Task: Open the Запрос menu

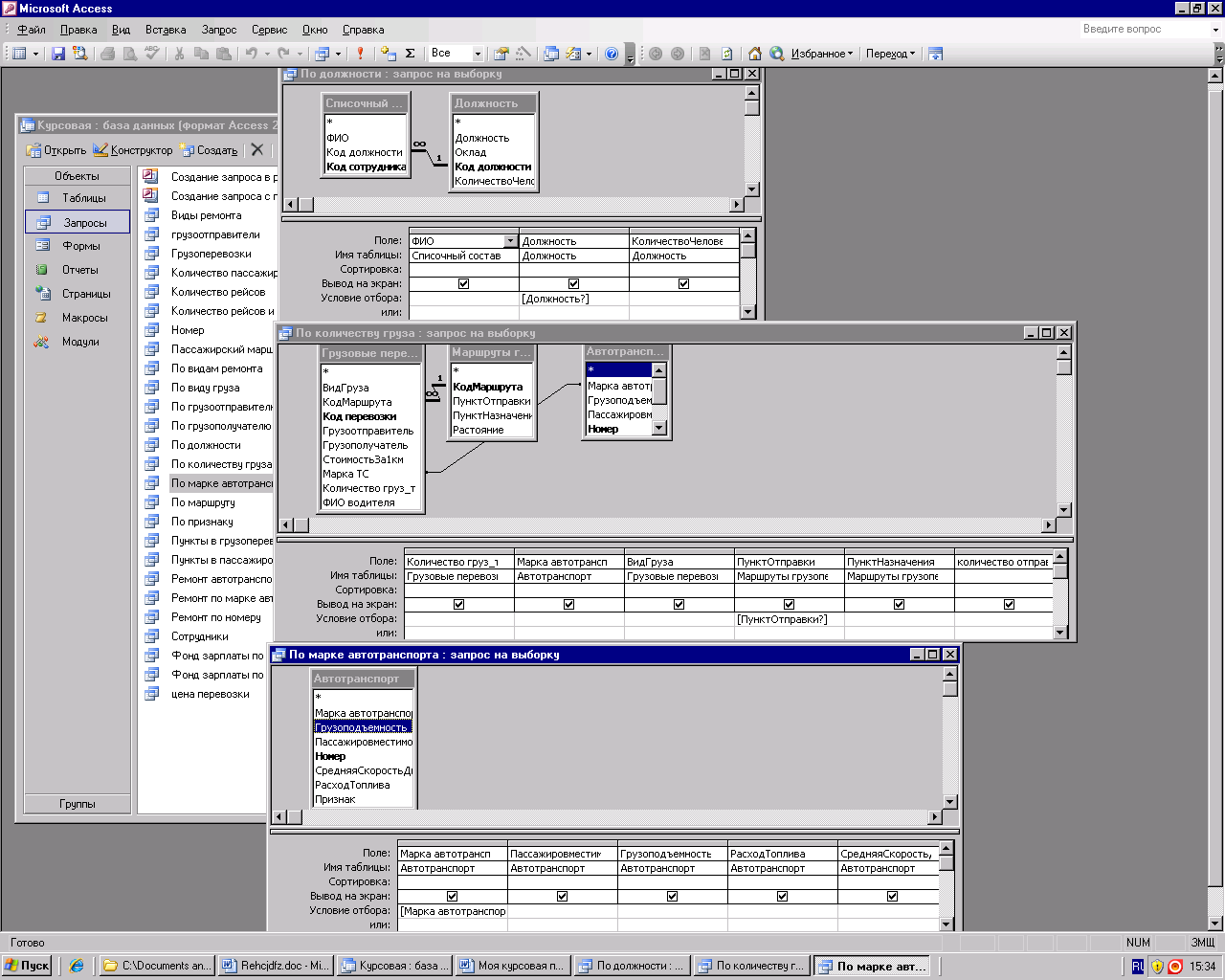Action: (x=218, y=30)
